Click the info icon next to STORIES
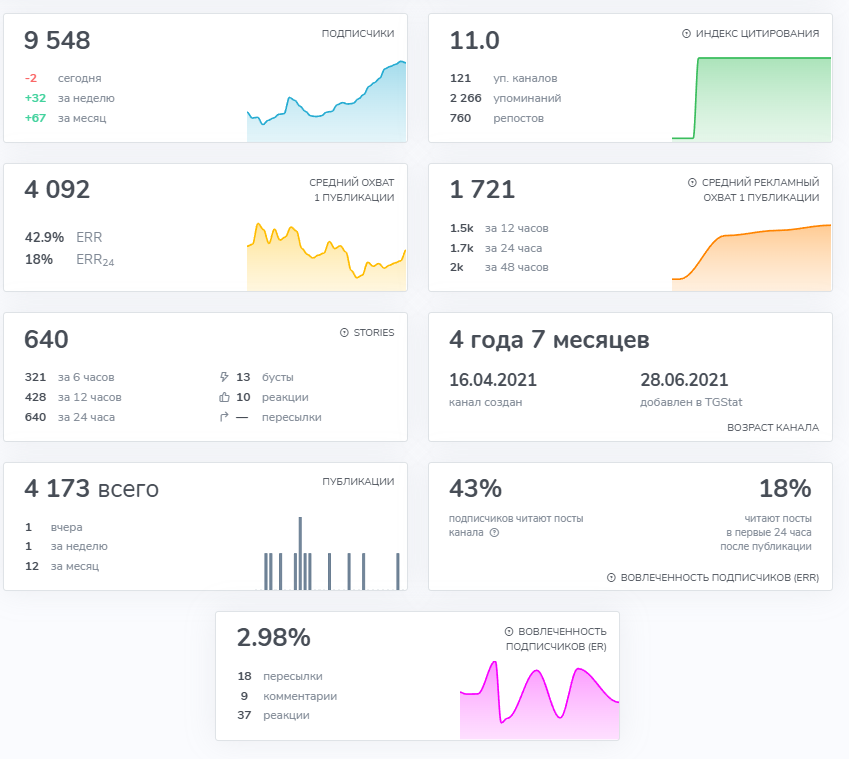This screenshot has height=759, width=849. [x=344, y=332]
